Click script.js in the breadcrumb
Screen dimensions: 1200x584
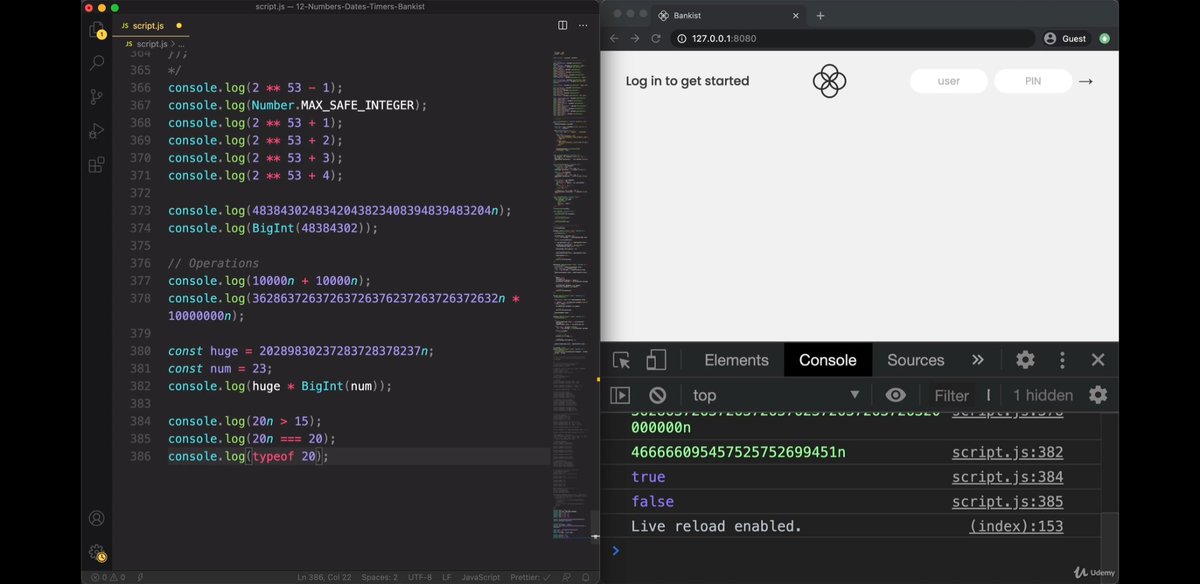152,44
